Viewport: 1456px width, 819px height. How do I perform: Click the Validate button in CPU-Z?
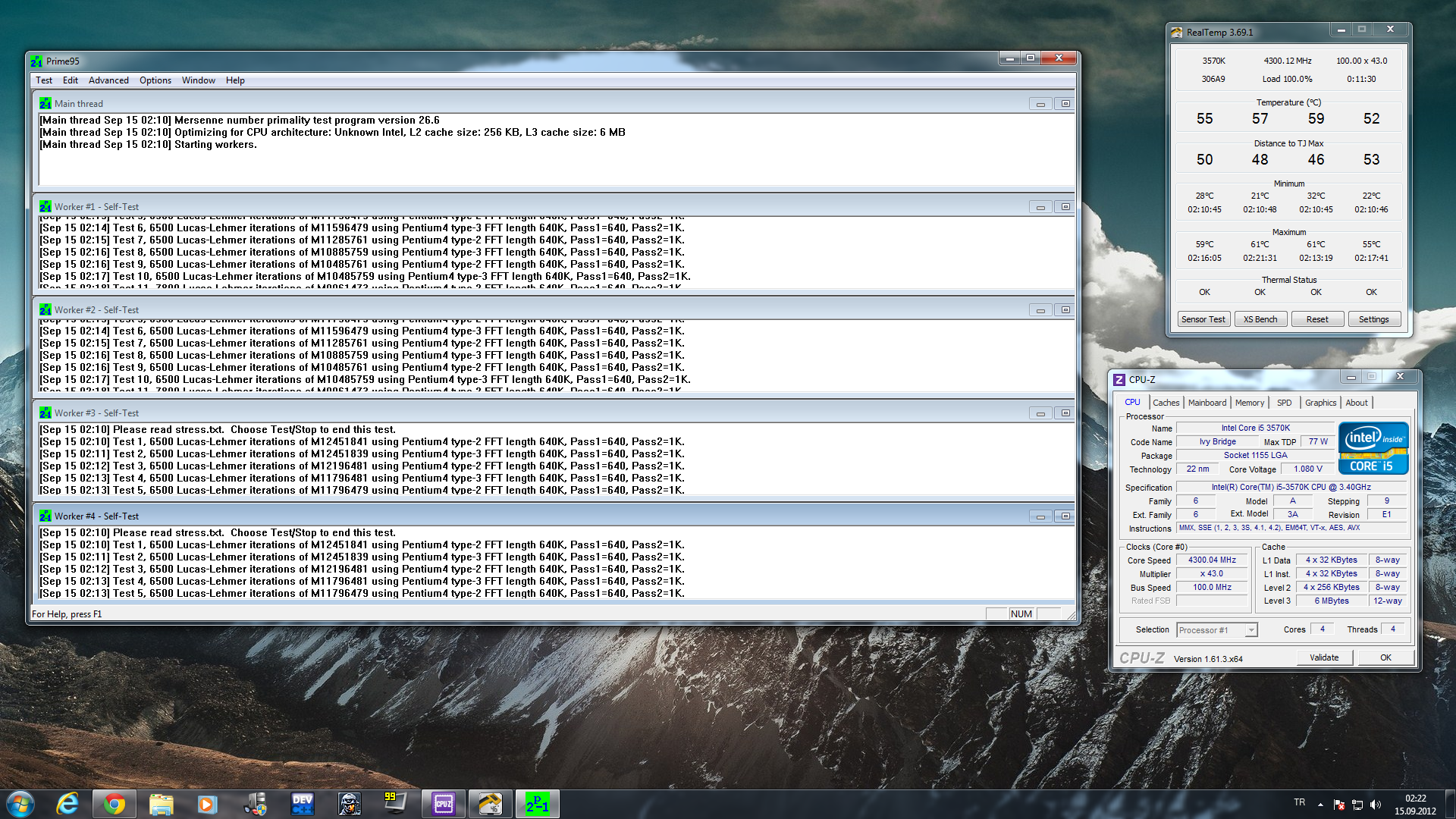point(1324,657)
